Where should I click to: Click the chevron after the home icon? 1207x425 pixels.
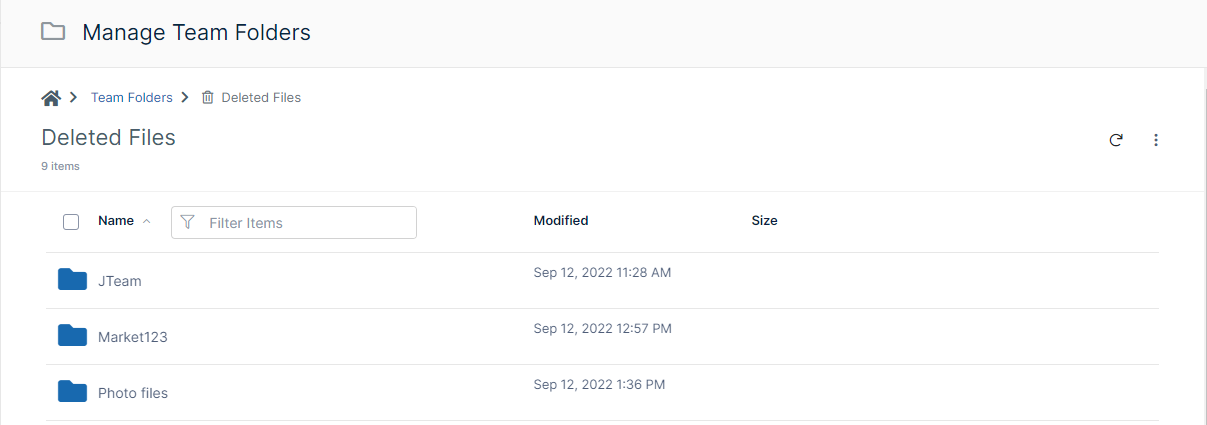pyautogui.click(x=74, y=98)
